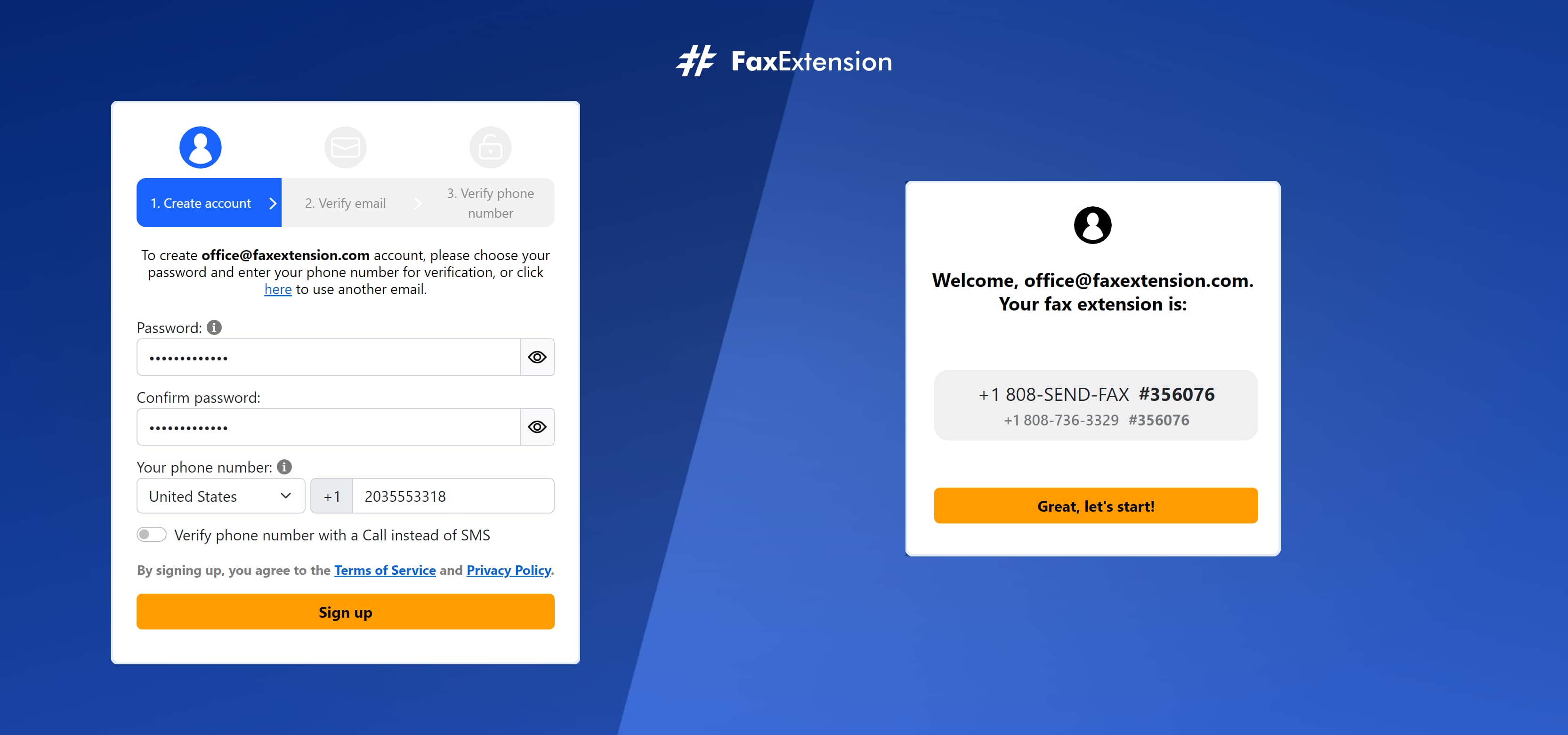Show password by clicking eye icon
This screenshot has width=1568, height=735.
pyautogui.click(x=536, y=357)
